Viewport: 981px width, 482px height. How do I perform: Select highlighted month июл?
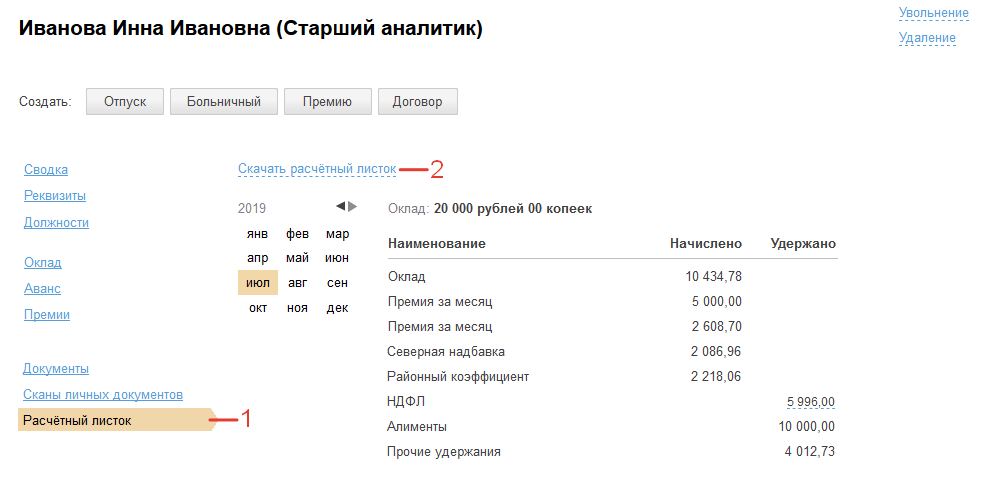tap(258, 283)
